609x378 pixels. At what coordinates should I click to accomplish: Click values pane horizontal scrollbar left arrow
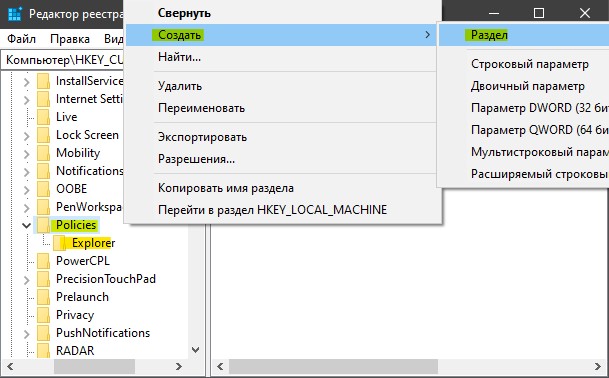tap(220, 366)
